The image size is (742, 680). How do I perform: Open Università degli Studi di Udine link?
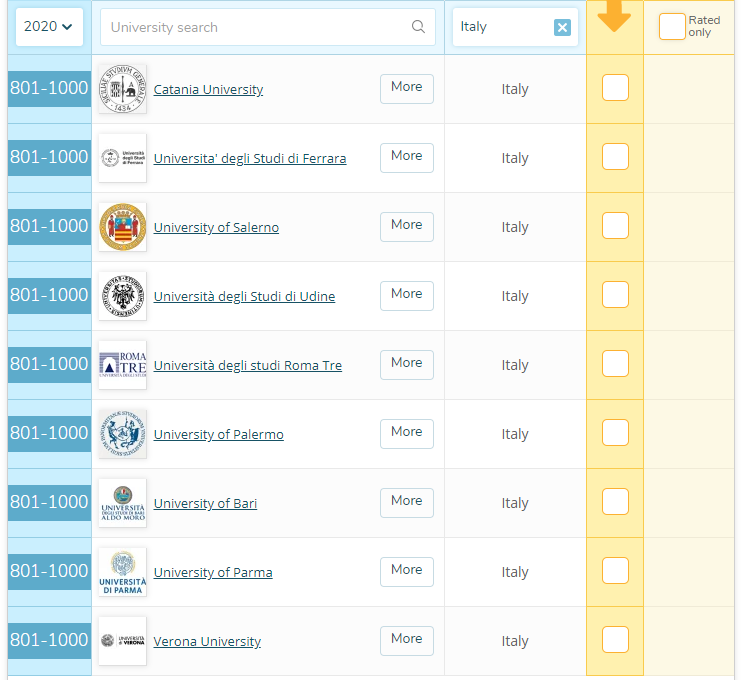(244, 297)
